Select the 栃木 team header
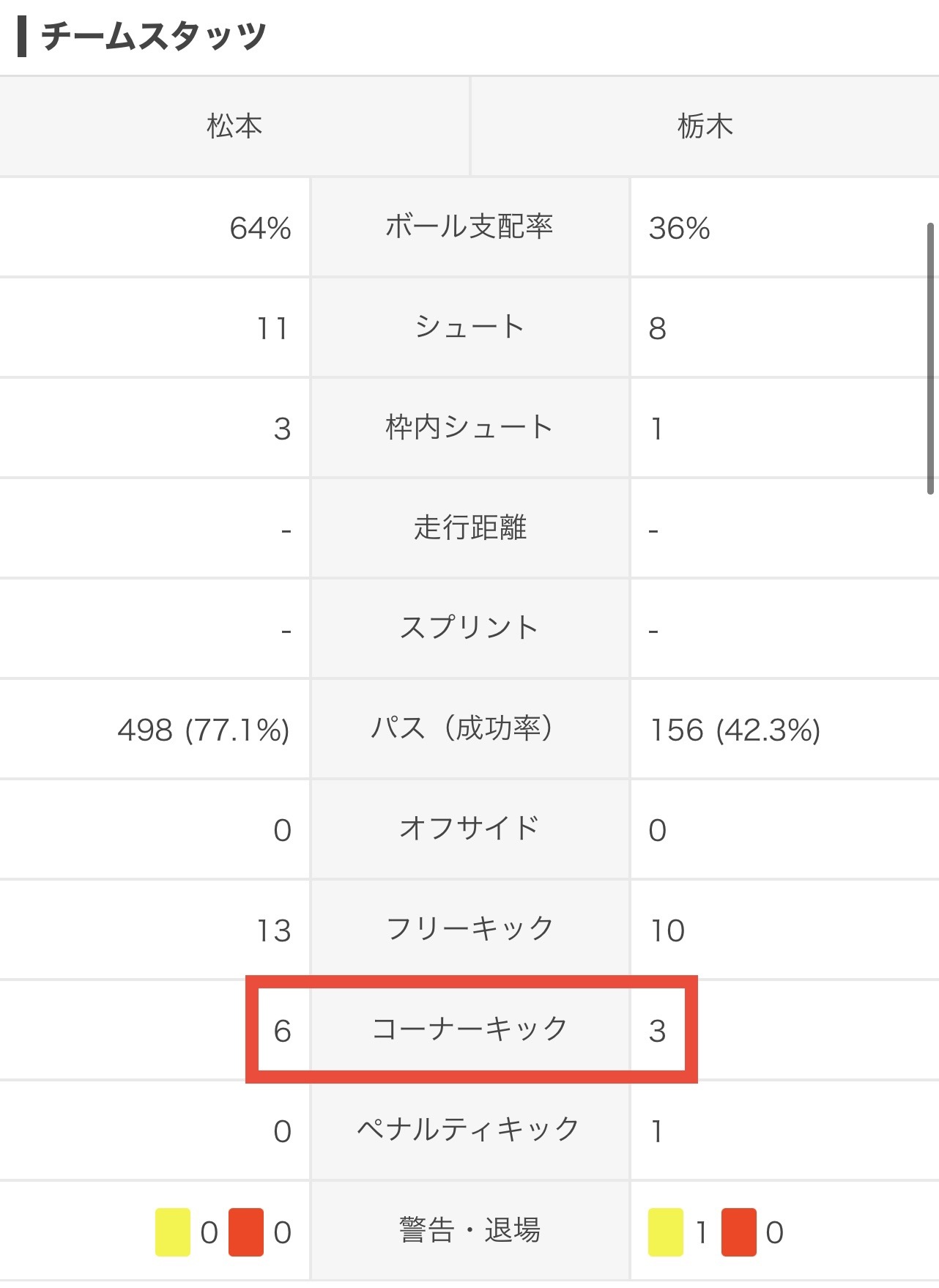939x1288 pixels. pyautogui.click(x=705, y=126)
